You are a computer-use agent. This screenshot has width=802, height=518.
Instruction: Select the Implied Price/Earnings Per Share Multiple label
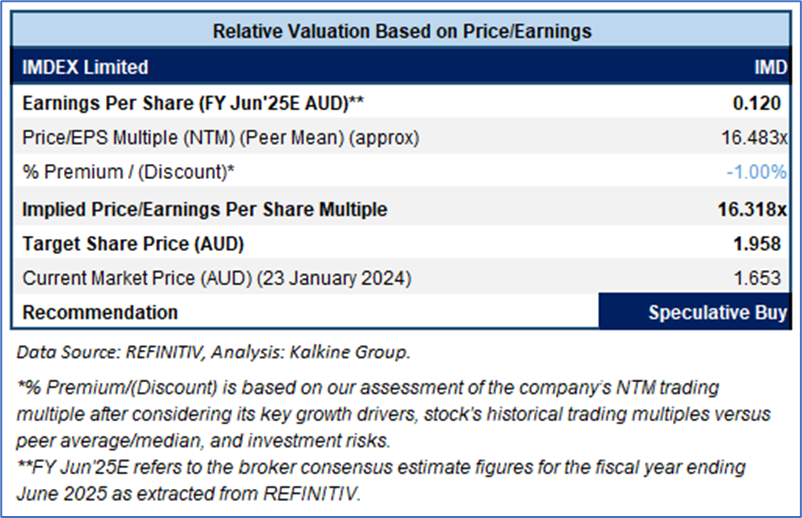(204, 210)
